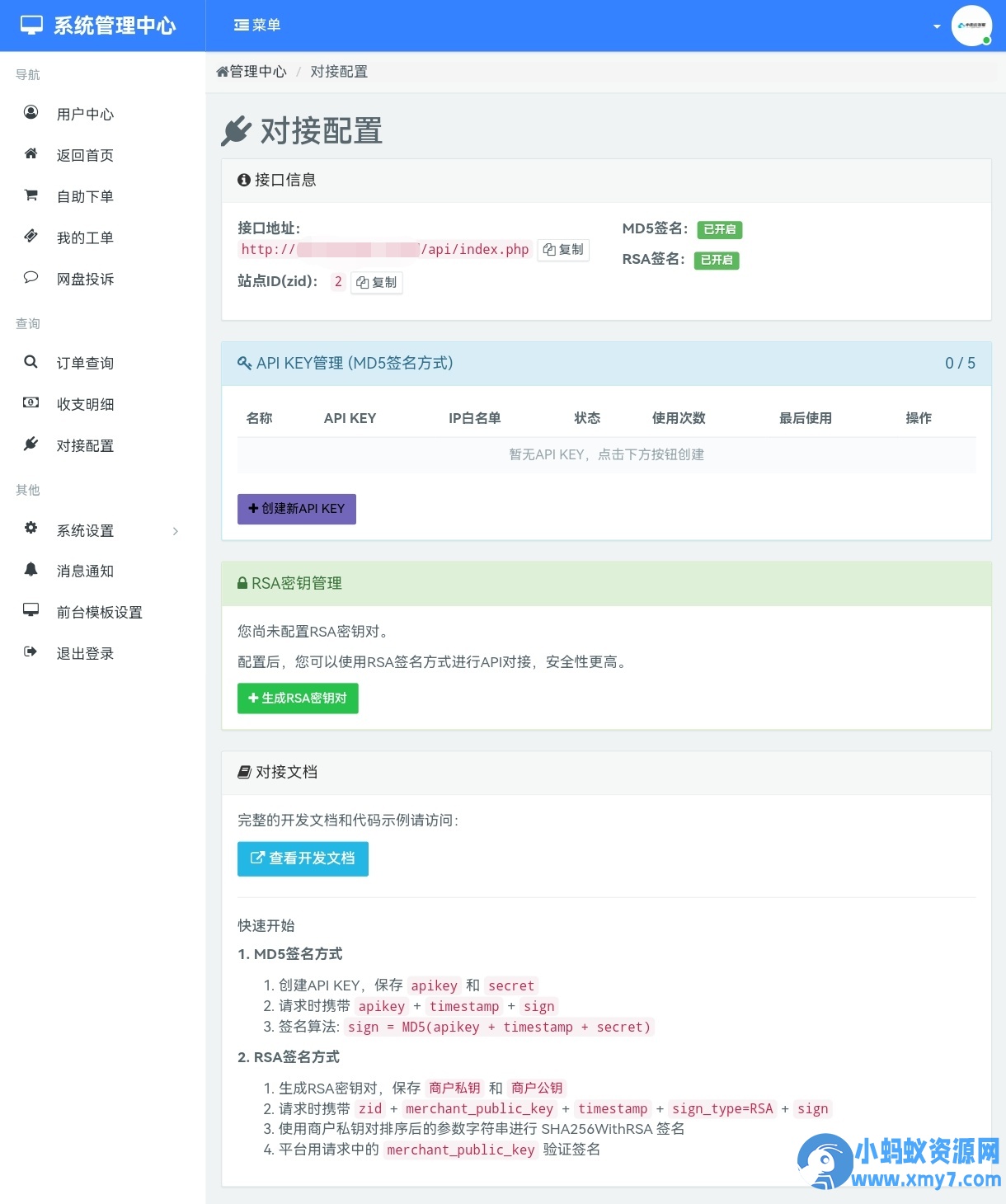1006x1204 pixels.
Task: Open 订单查询 in the sidebar
Action: click(85, 363)
